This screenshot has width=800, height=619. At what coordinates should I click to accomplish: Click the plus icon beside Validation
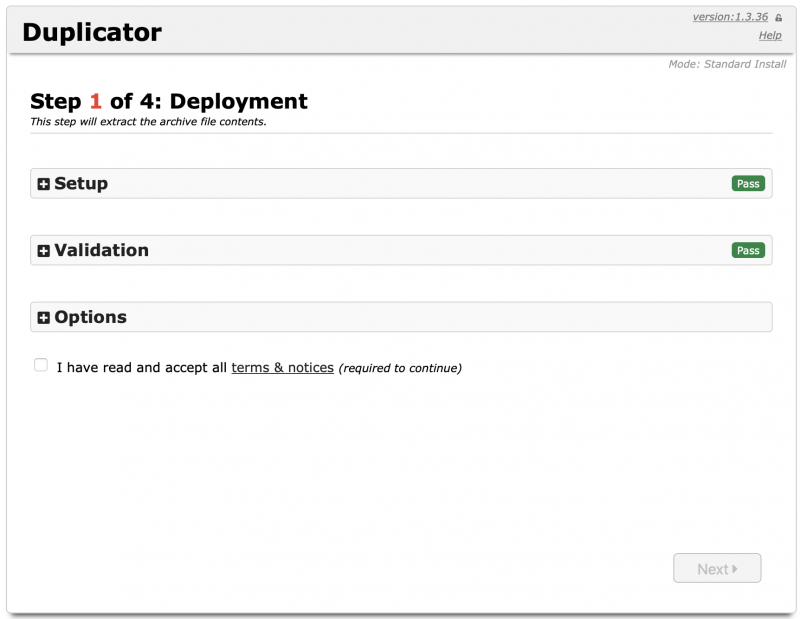click(x=44, y=251)
